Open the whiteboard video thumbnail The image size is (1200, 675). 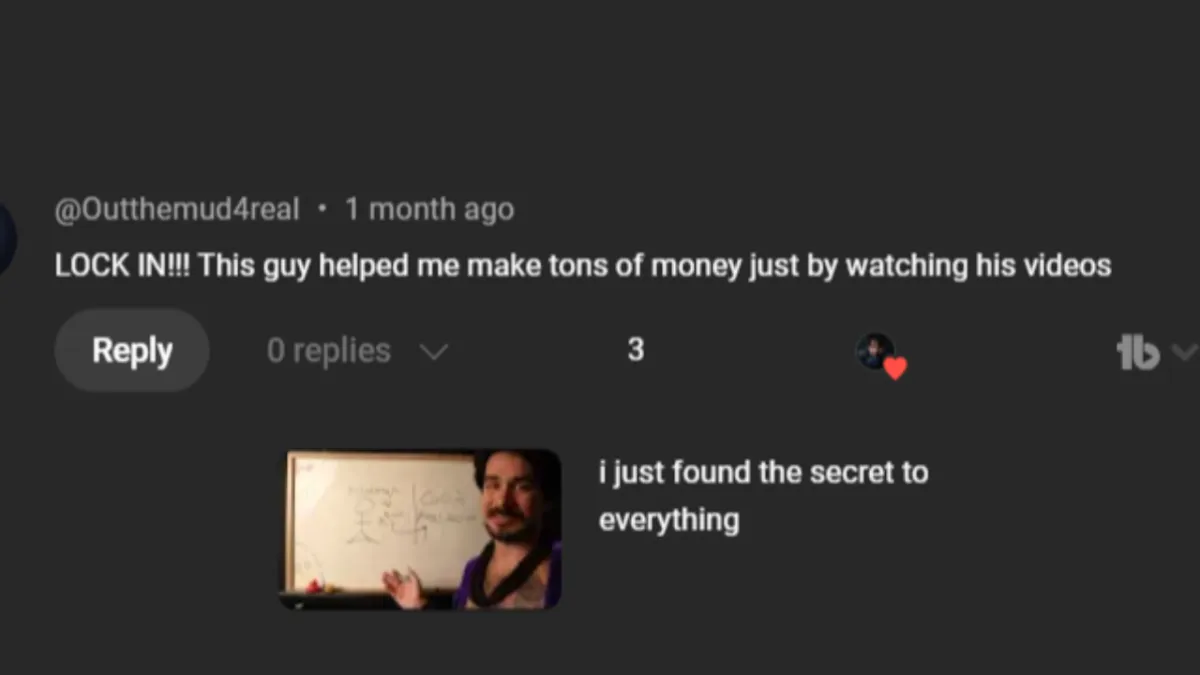pos(420,529)
